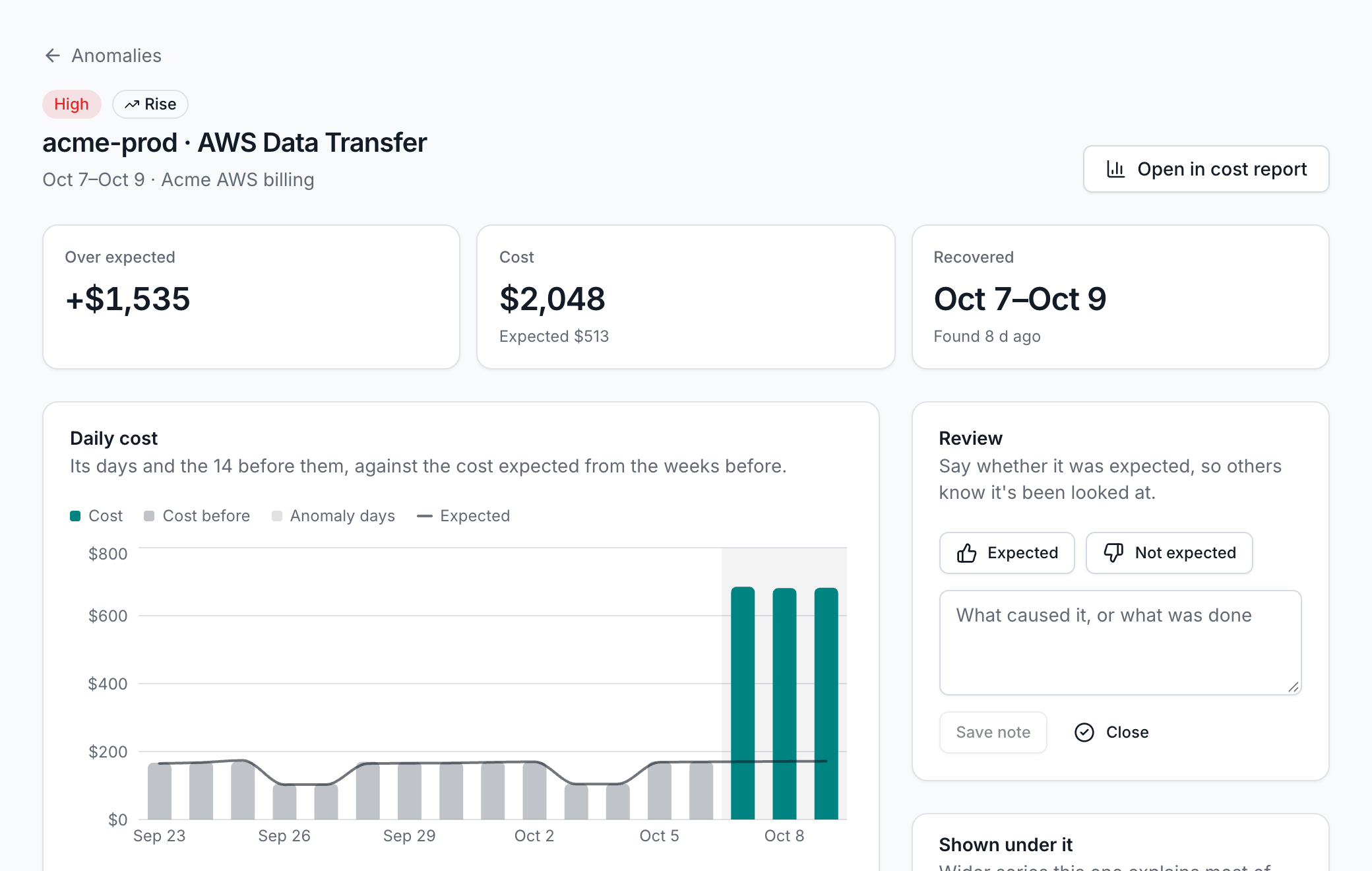This screenshot has height=871, width=1372.
Task: Mark the anomaly as Not expected
Action: [1169, 553]
